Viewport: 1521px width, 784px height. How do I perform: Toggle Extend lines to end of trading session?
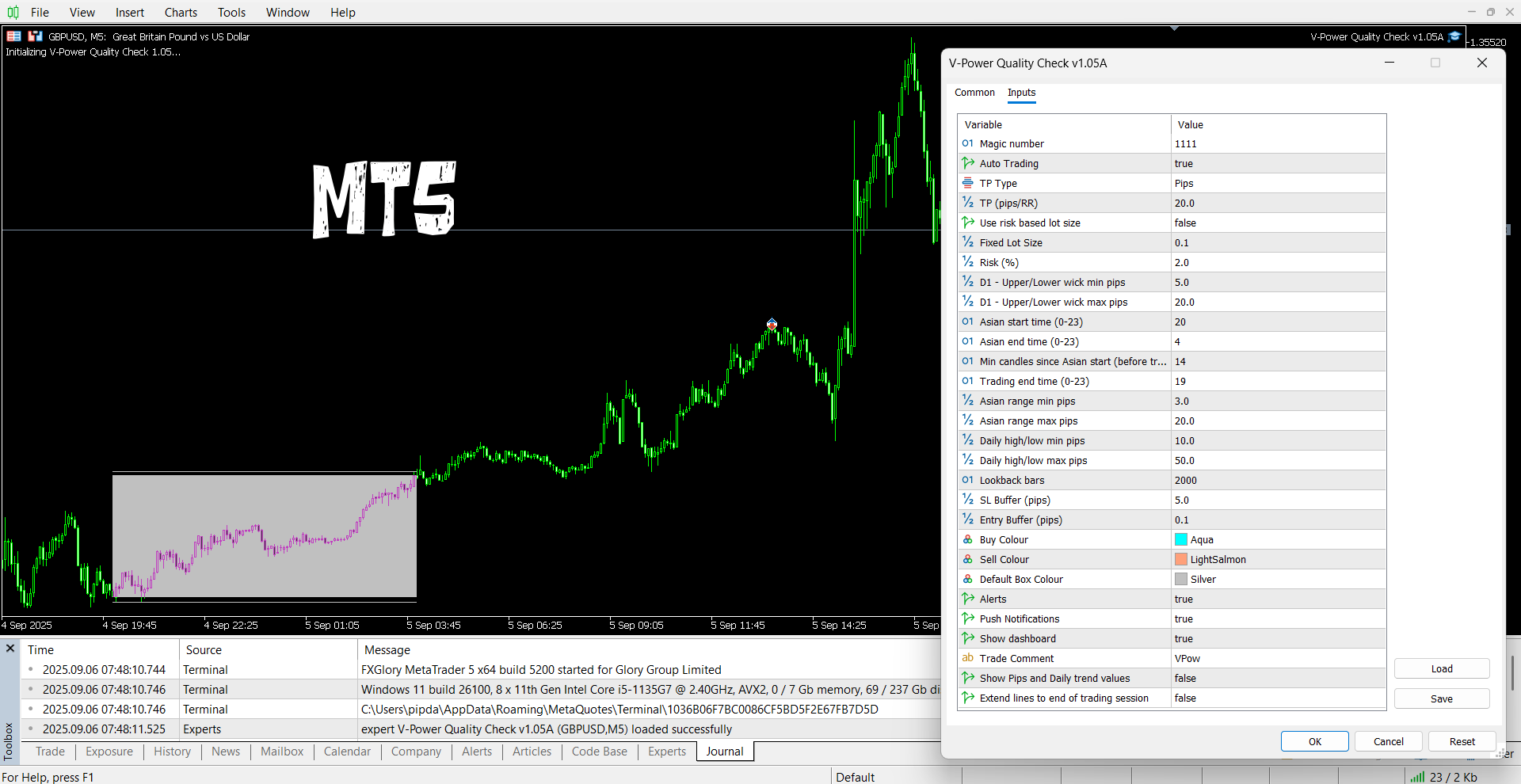coord(1279,698)
